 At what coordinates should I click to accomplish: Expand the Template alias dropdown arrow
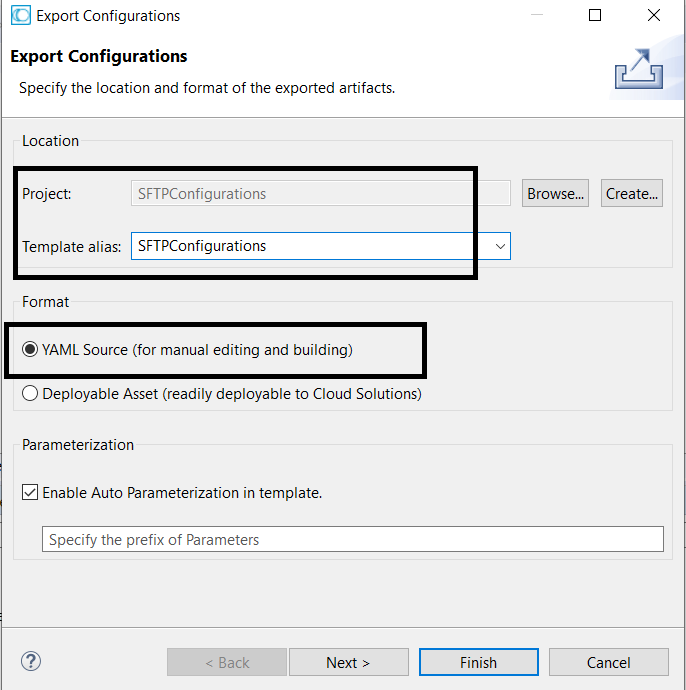pyautogui.click(x=500, y=246)
